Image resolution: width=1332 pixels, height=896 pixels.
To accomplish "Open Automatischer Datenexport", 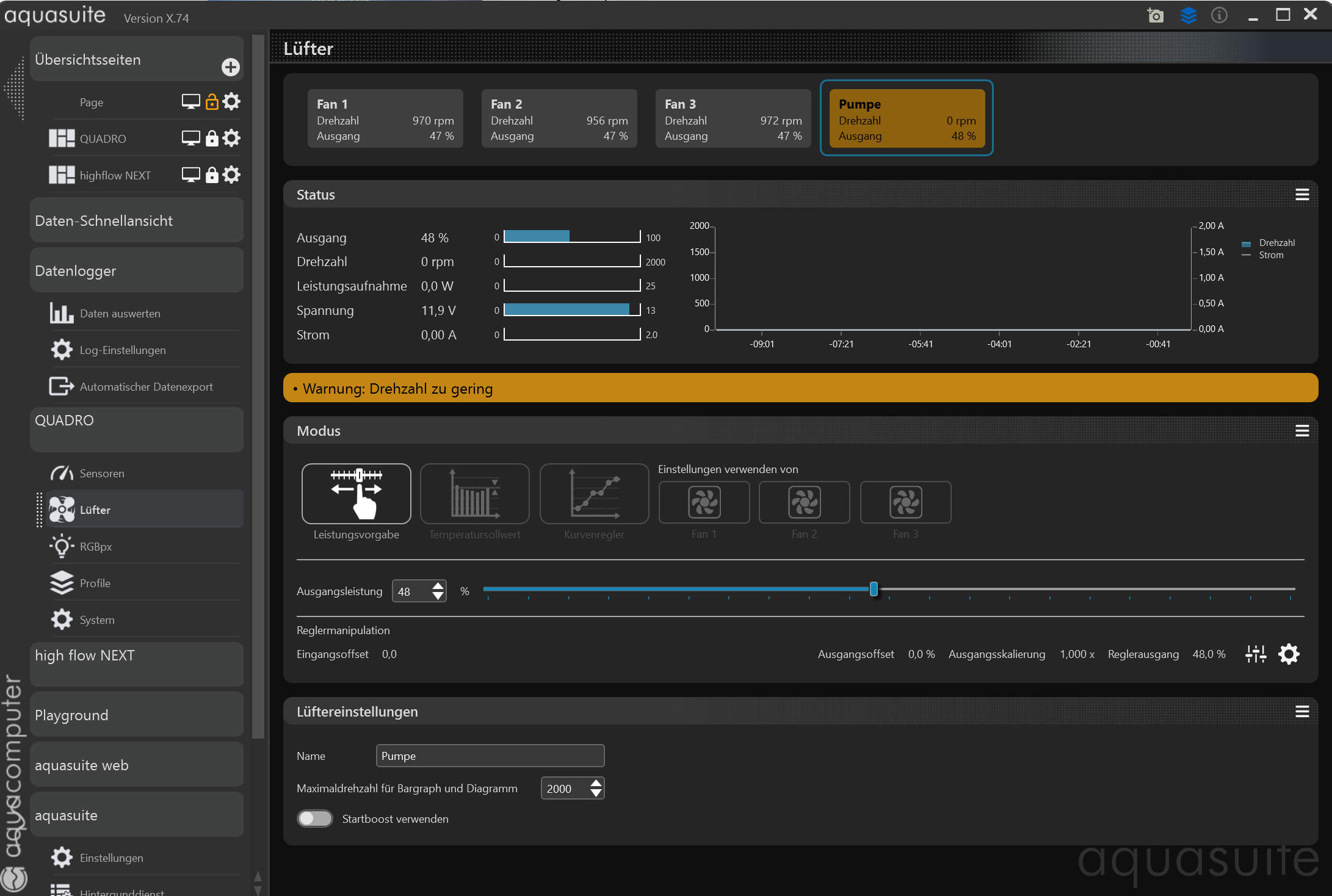I will (x=144, y=387).
